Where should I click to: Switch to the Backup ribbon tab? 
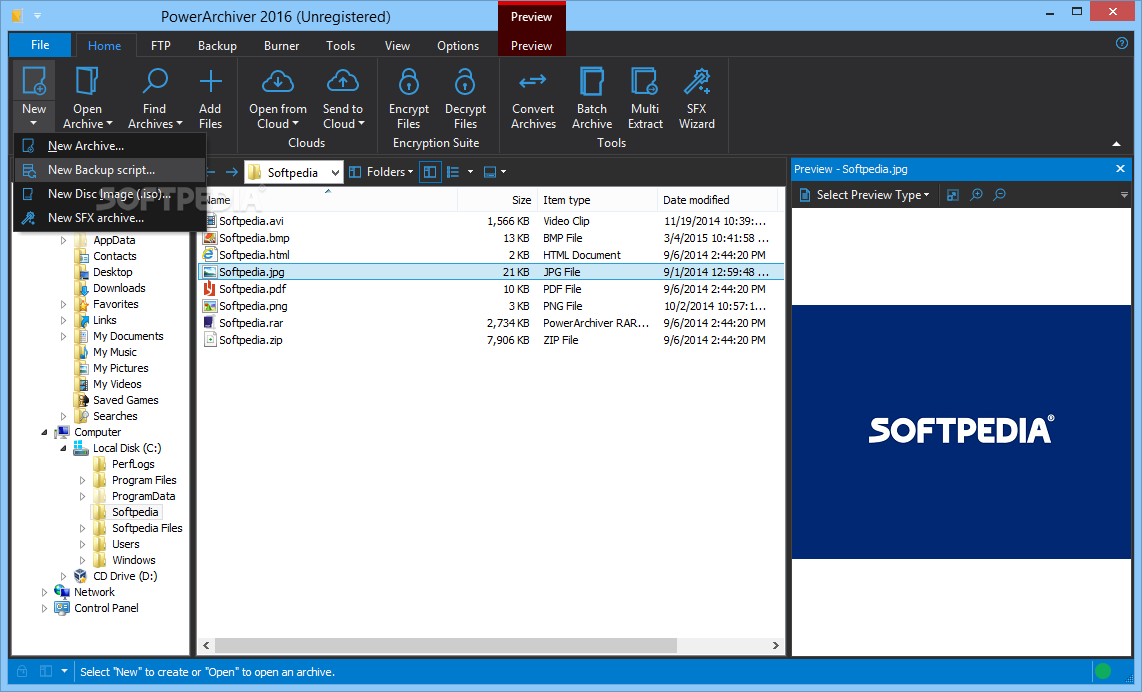point(217,45)
